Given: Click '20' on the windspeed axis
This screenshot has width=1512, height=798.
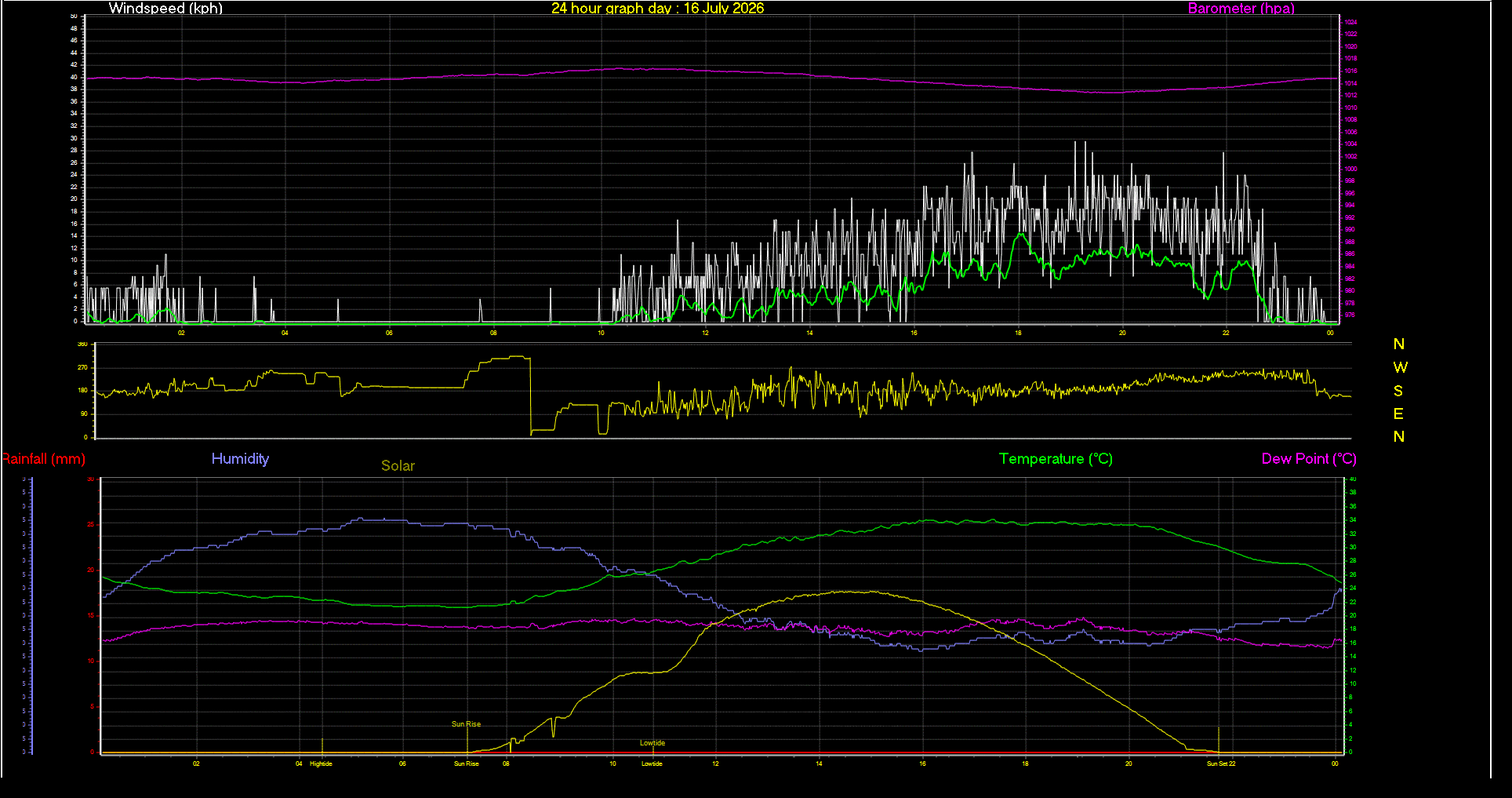Looking at the screenshot, I should click(74, 199).
